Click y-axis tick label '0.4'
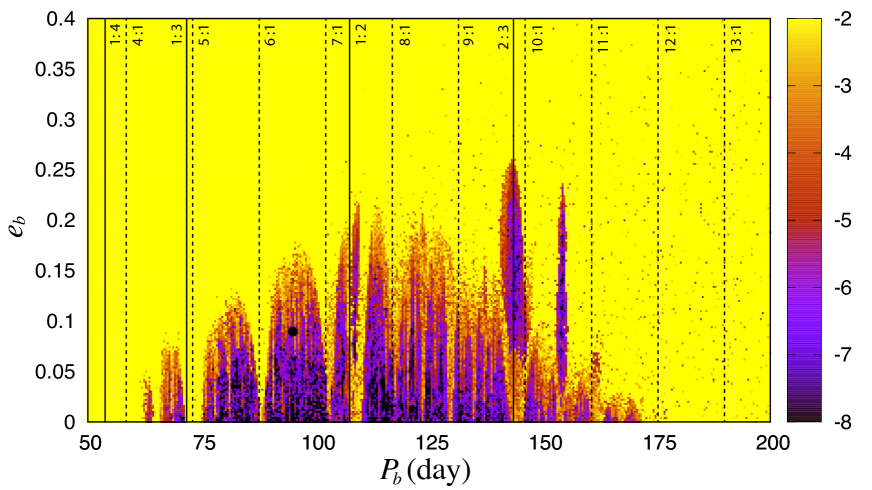 61,19
